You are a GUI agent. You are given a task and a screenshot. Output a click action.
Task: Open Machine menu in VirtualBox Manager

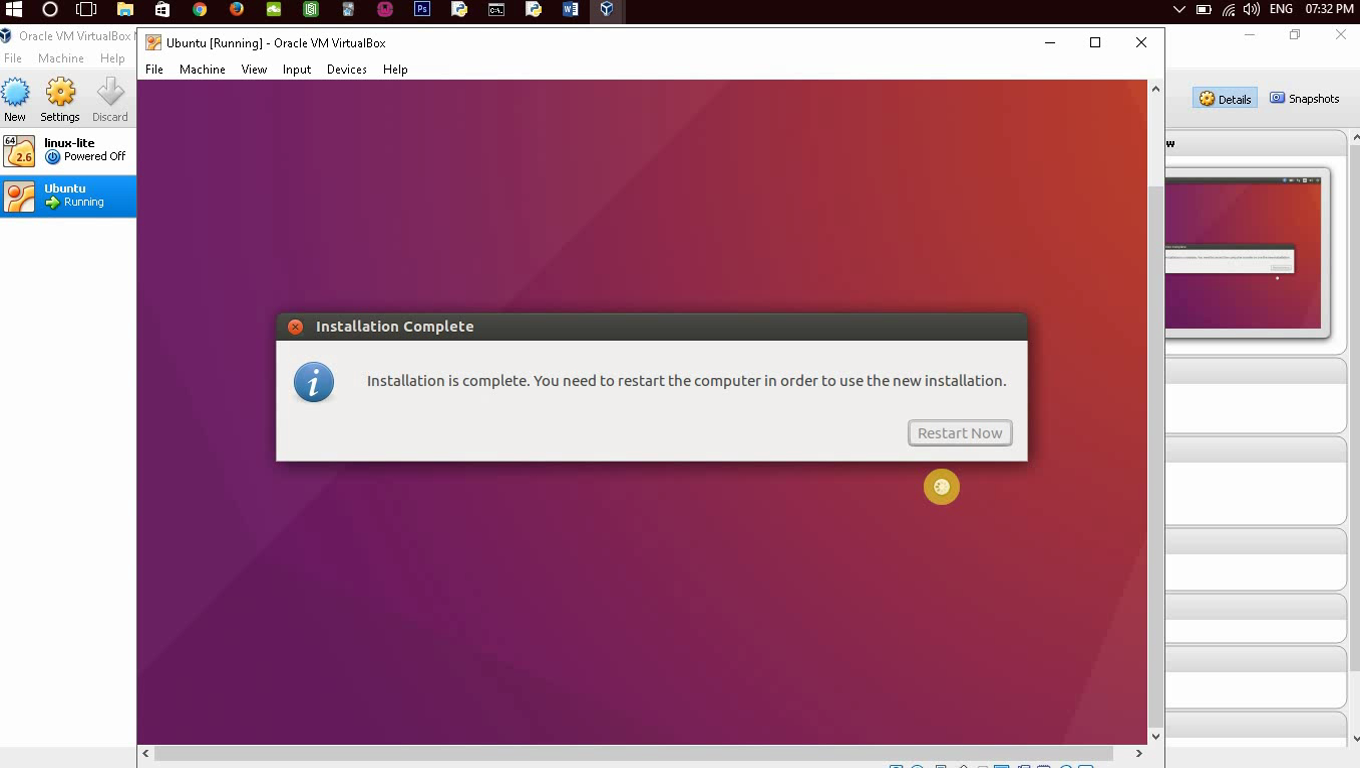(61, 58)
